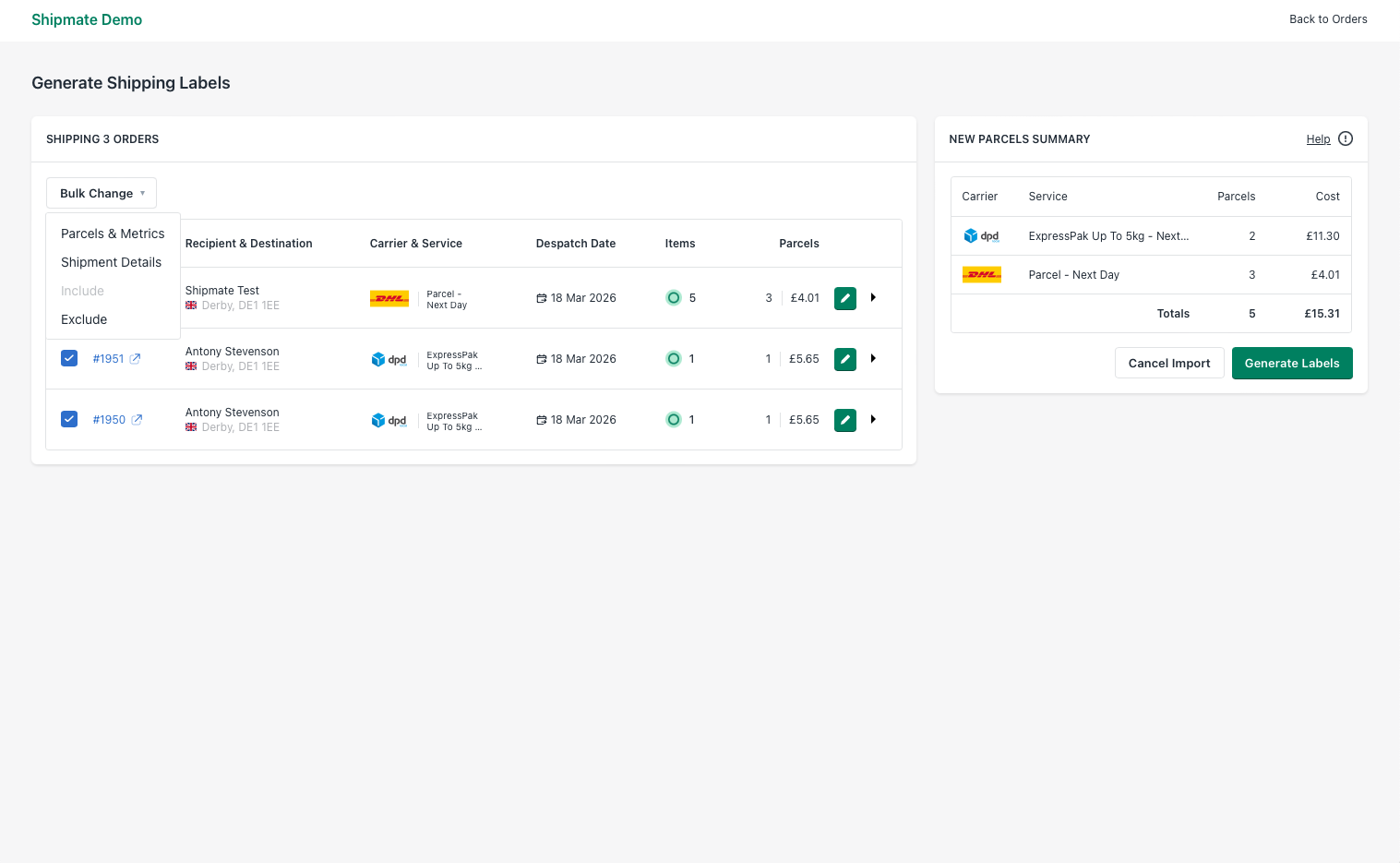Click the green items status circle for Shipmate Test
Screen dimensions: 1400x863
674,297
